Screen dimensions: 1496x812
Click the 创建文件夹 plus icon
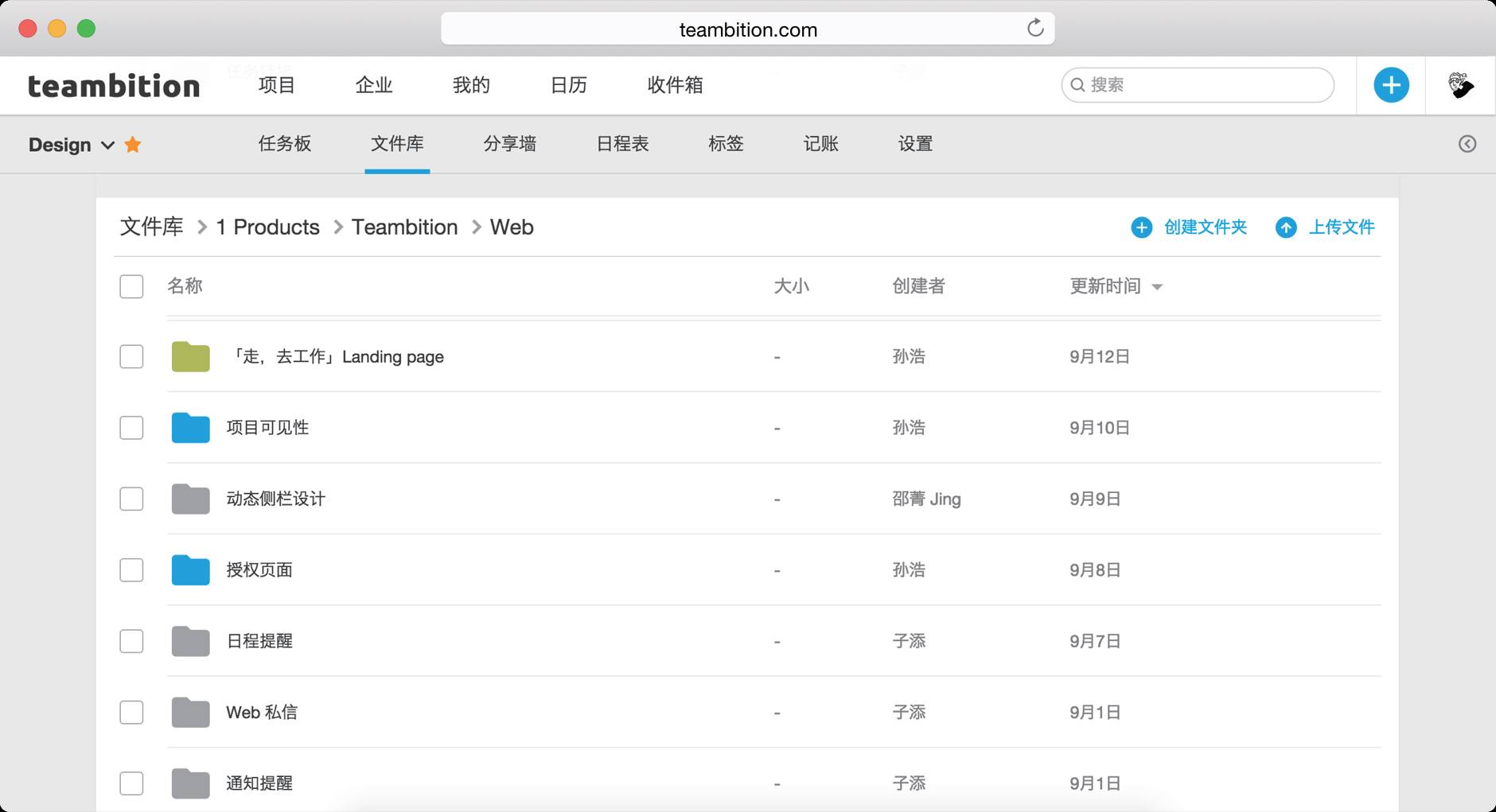pyautogui.click(x=1142, y=227)
